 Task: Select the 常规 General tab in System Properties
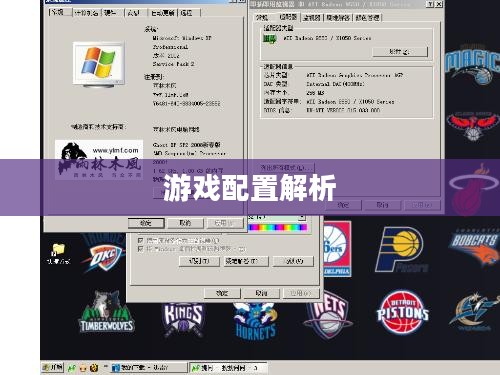60,12
